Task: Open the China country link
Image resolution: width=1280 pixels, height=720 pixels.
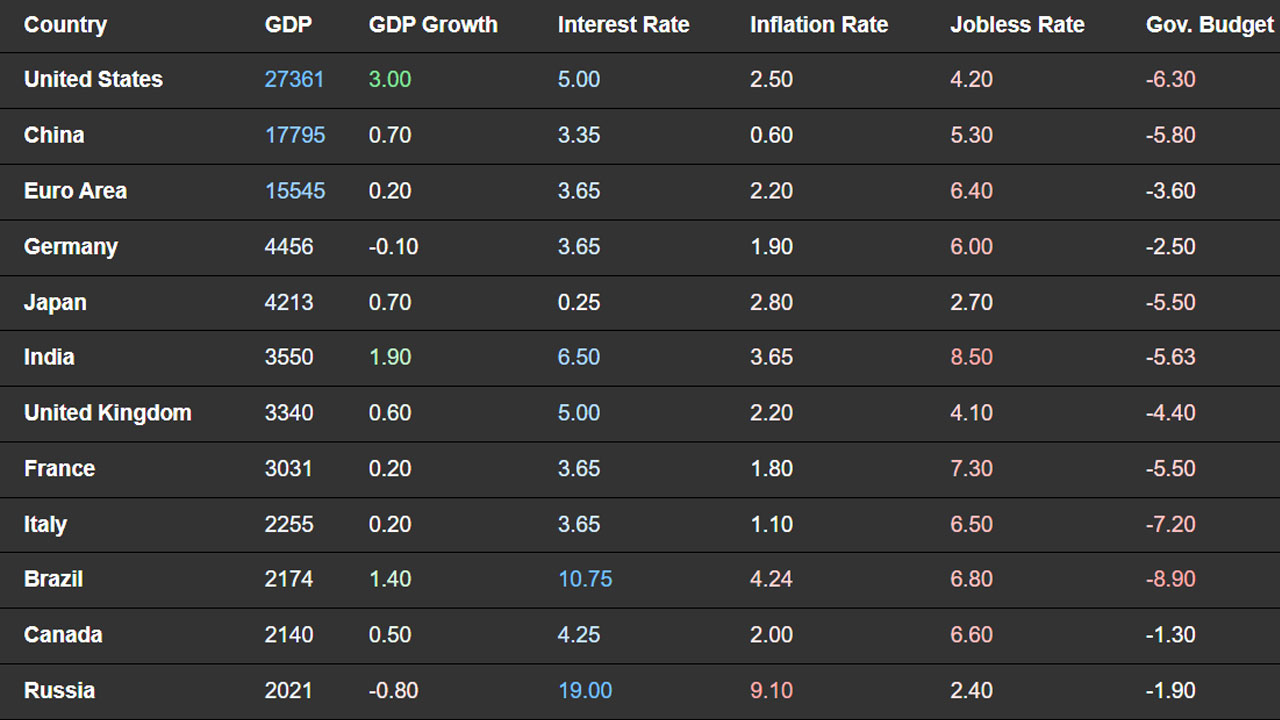Action: 54,135
